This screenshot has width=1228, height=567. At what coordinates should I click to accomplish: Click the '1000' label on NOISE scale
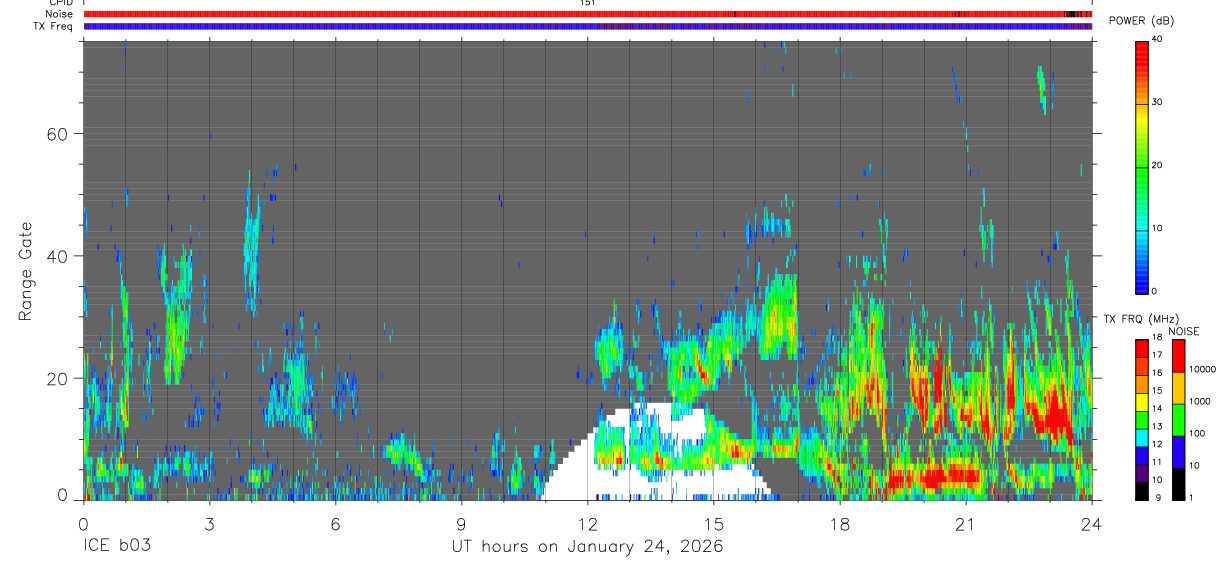[1199, 401]
